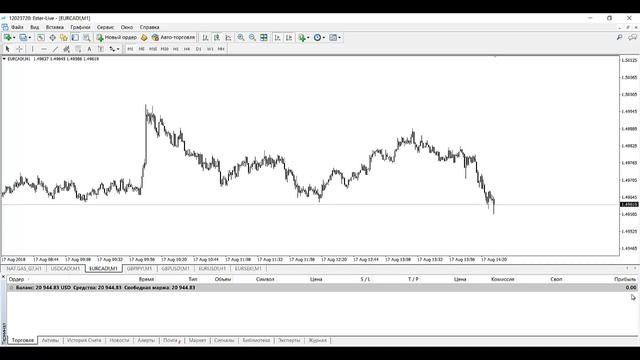Viewport: 640px width, 360px height.
Task: Switch to the USDCAD,M1 chart tab
Action: (x=65, y=269)
